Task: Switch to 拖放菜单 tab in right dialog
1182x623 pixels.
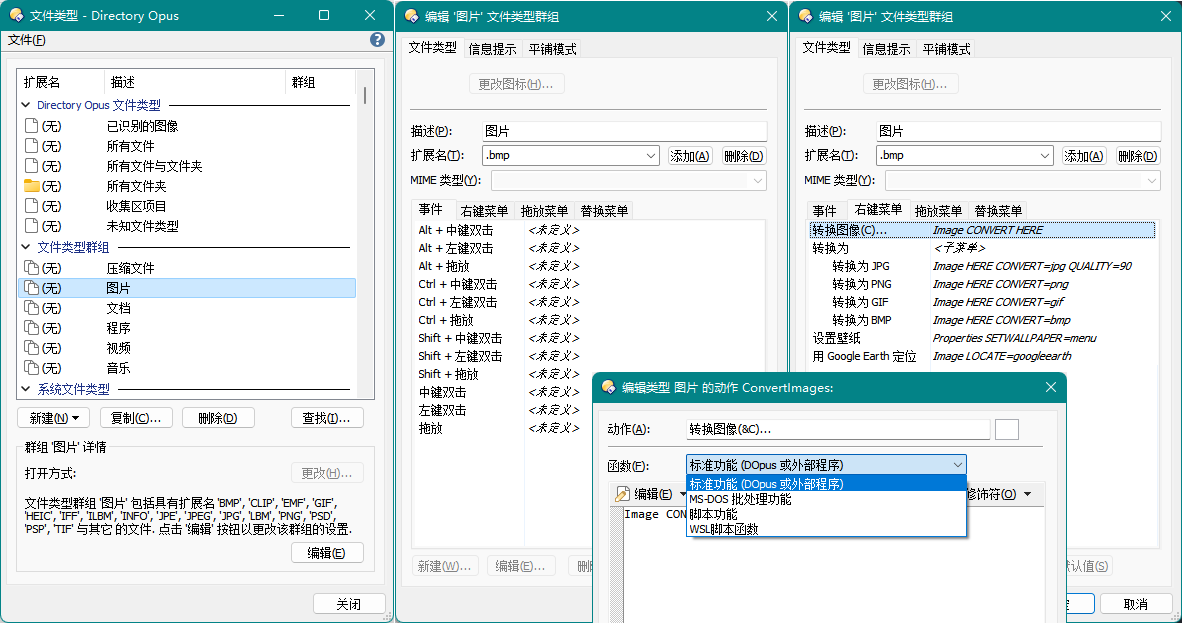Action: click(x=938, y=211)
